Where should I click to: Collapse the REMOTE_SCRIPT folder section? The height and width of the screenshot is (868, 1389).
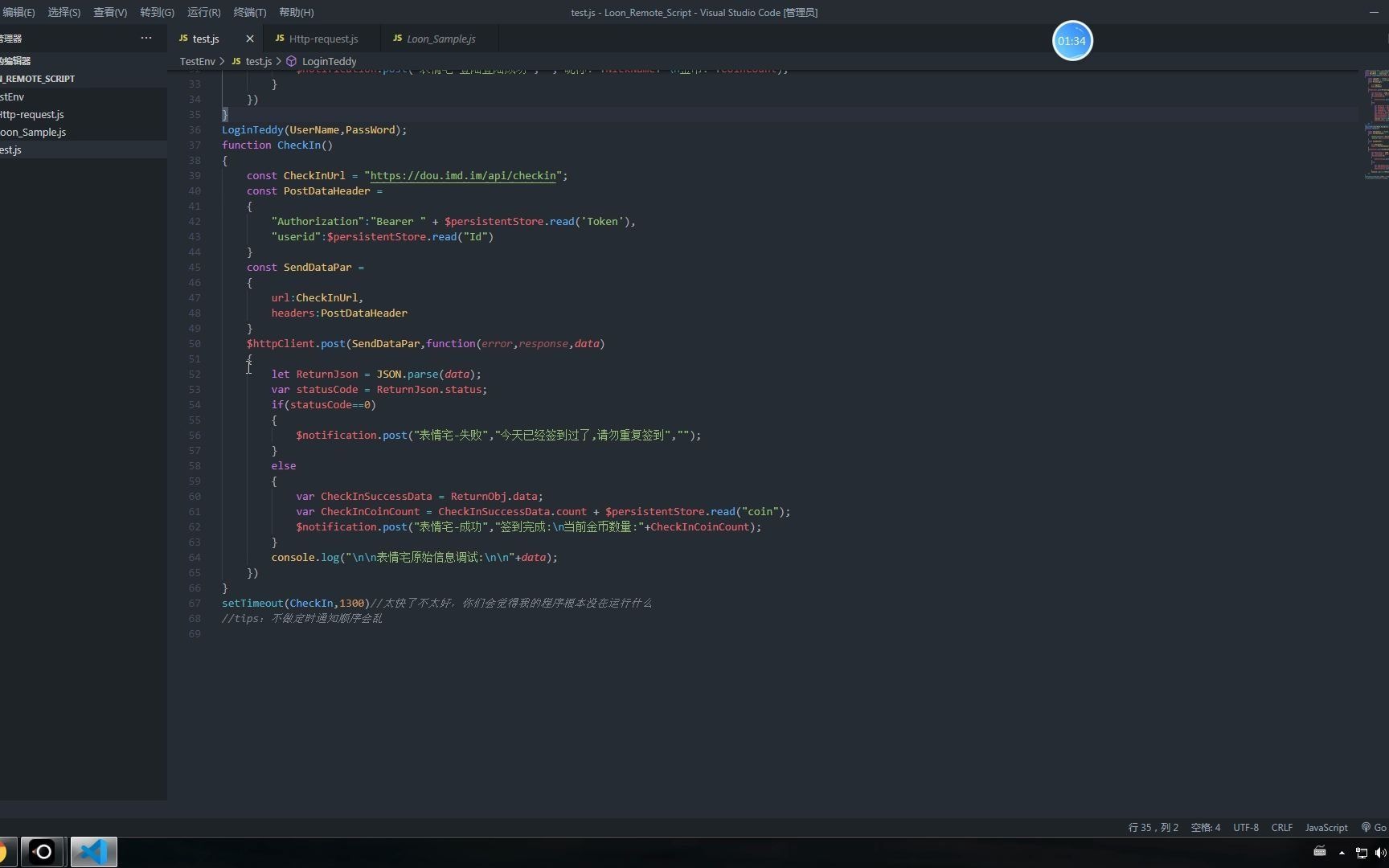[84, 79]
